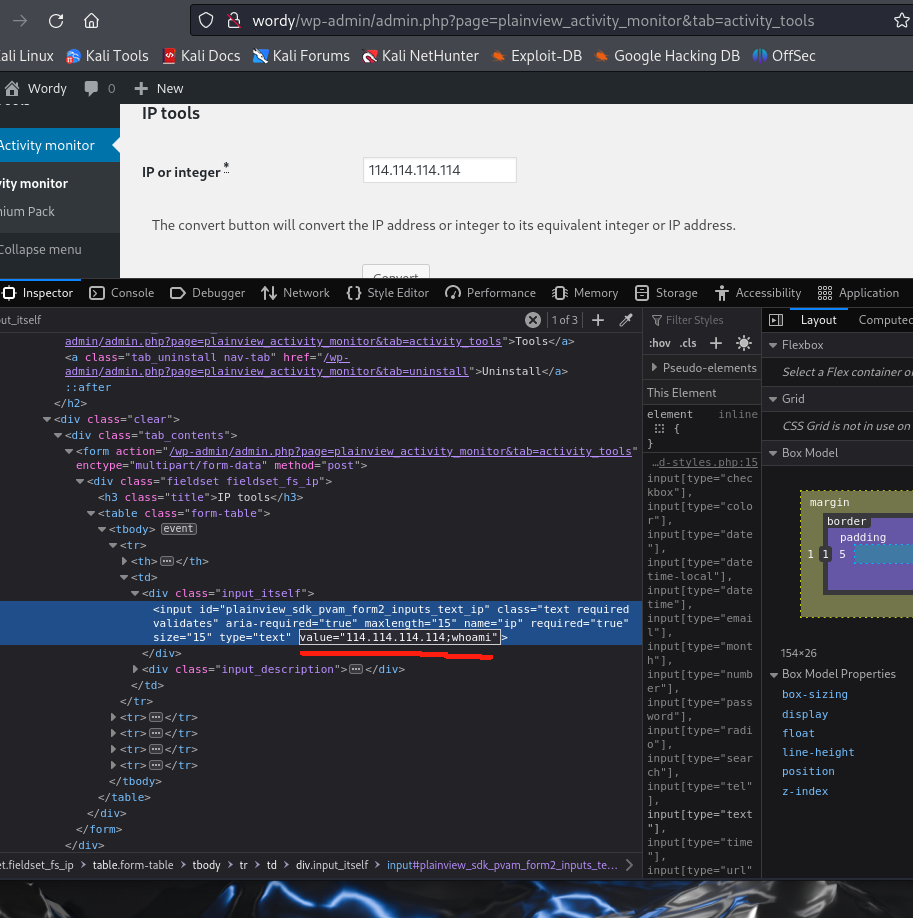Viewport: 913px width, 918px height.
Task: Collapse the div class="clear" node
Action: coord(47,419)
